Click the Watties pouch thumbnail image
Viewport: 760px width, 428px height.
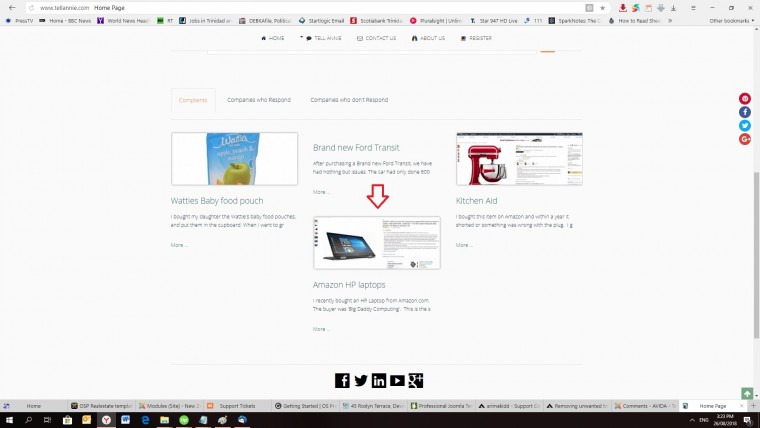tap(235, 159)
